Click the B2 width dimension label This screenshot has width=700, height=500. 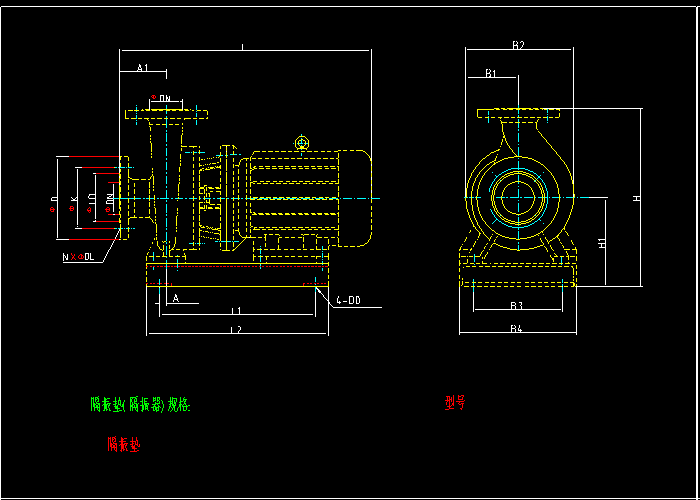(x=518, y=45)
